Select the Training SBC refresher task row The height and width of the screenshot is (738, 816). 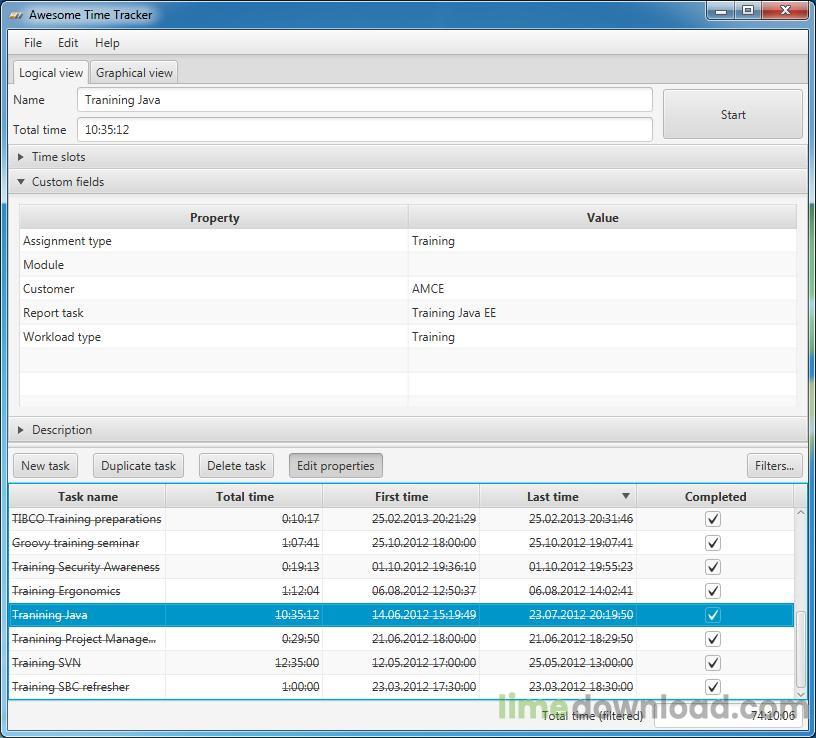click(401, 686)
